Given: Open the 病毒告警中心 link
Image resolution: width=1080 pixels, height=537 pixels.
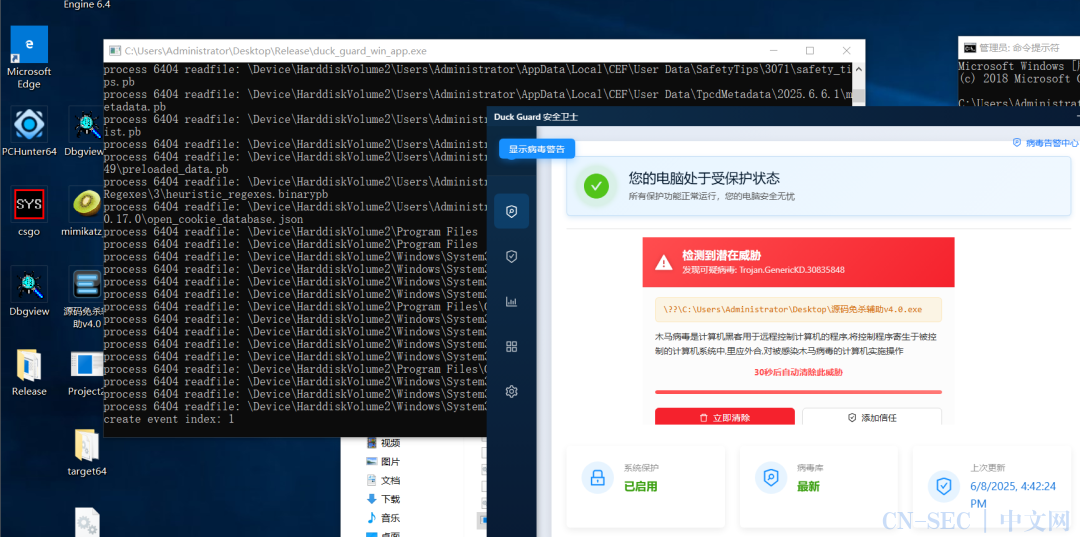Looking at the screenshot, I should point(1046,143).
